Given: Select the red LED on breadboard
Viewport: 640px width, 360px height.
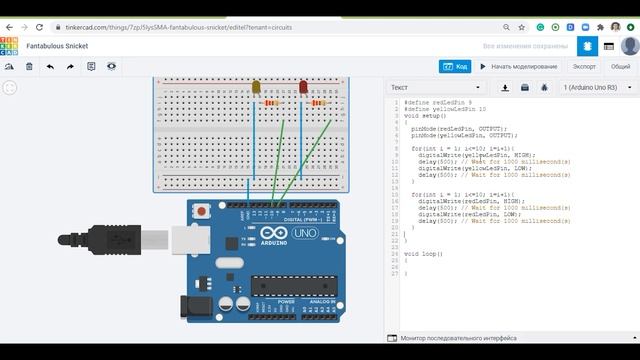Looking at the screenshot, I should pyautogui.click(x=303, y=87).
